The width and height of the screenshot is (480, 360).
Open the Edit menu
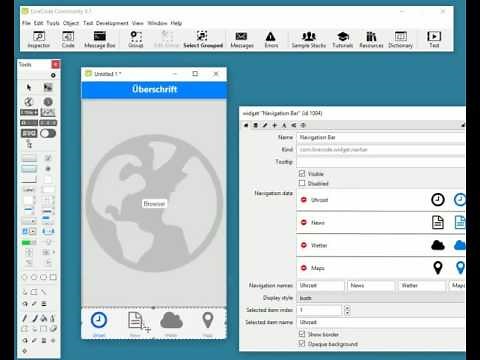pos(38,23)
